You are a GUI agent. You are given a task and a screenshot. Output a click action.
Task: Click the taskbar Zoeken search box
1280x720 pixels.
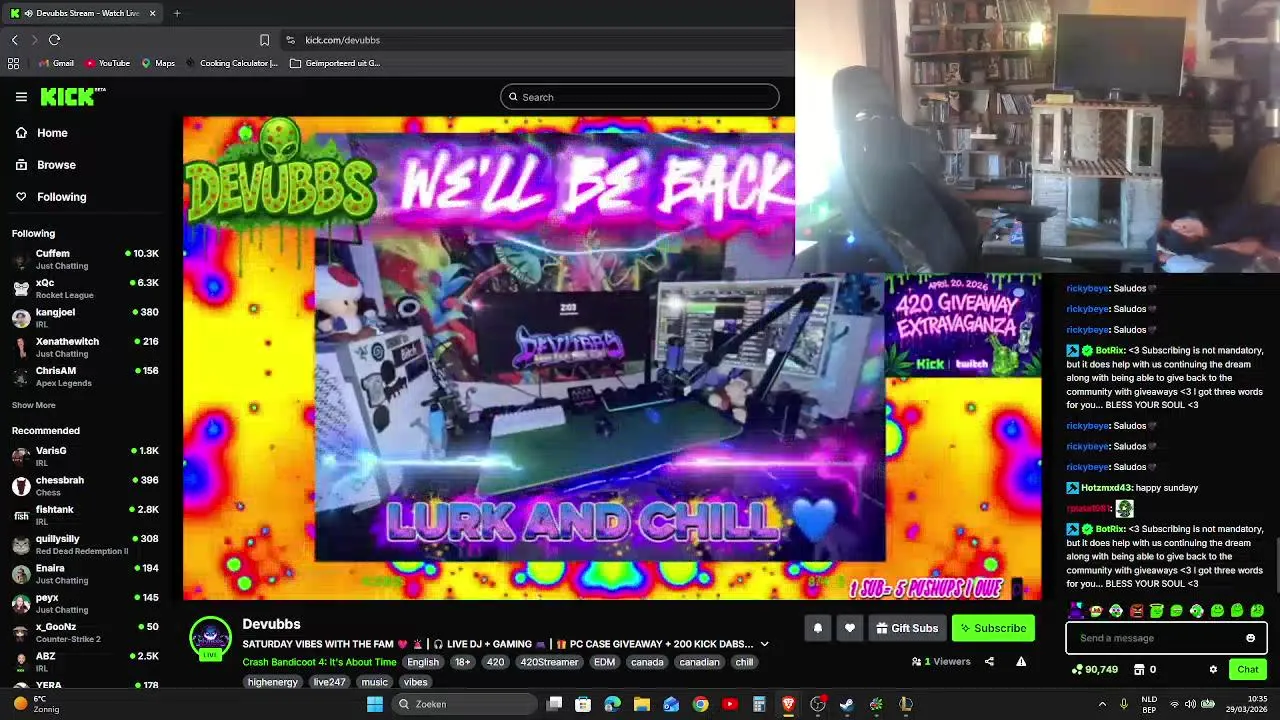point(464,704)
